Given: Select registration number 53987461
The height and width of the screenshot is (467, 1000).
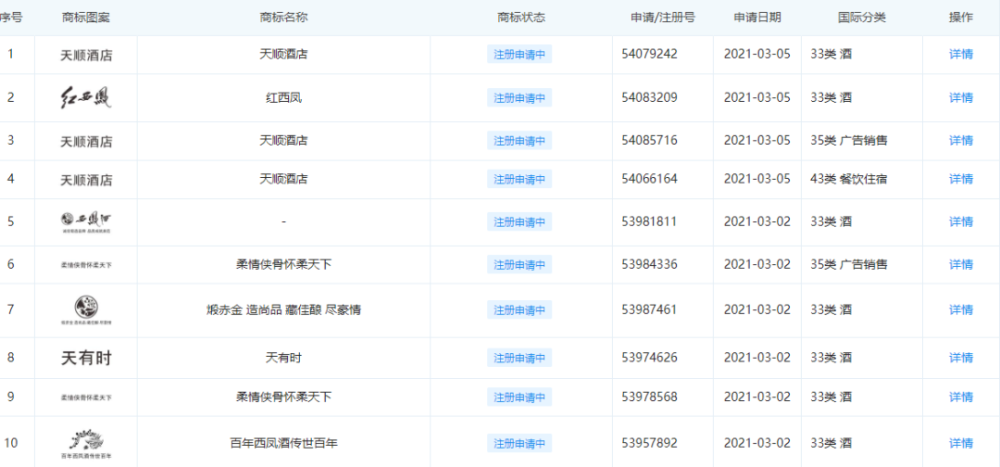Looking at the screenshot, I should [x=649, y=310].
